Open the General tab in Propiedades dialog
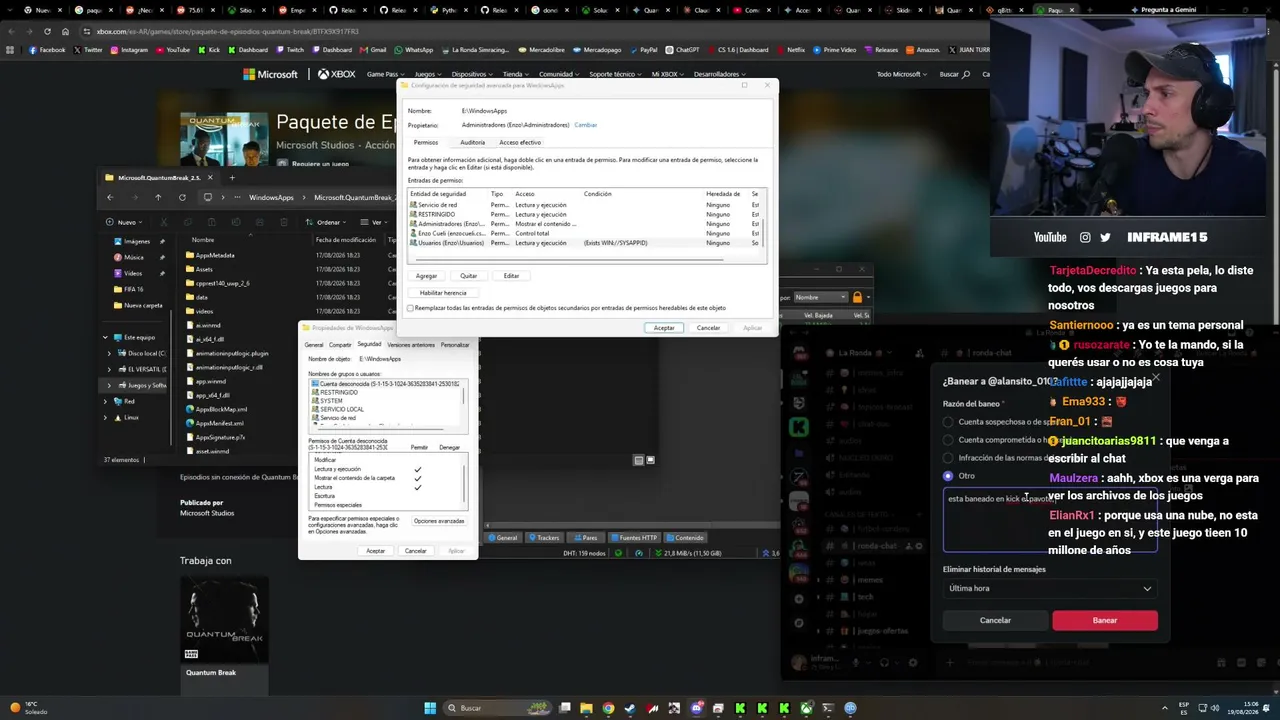 [314, 345]
